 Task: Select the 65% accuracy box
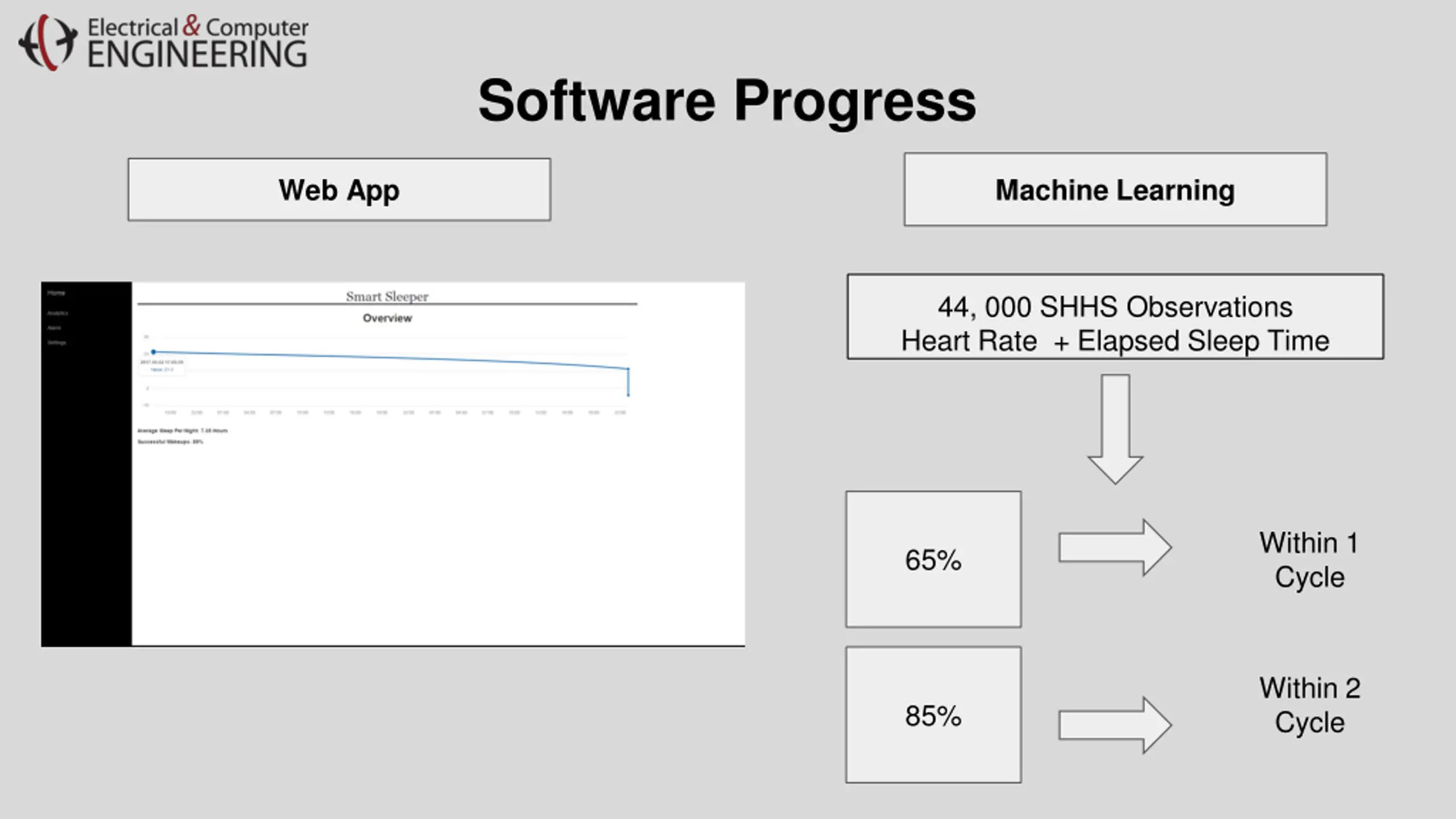pos(933,560)
